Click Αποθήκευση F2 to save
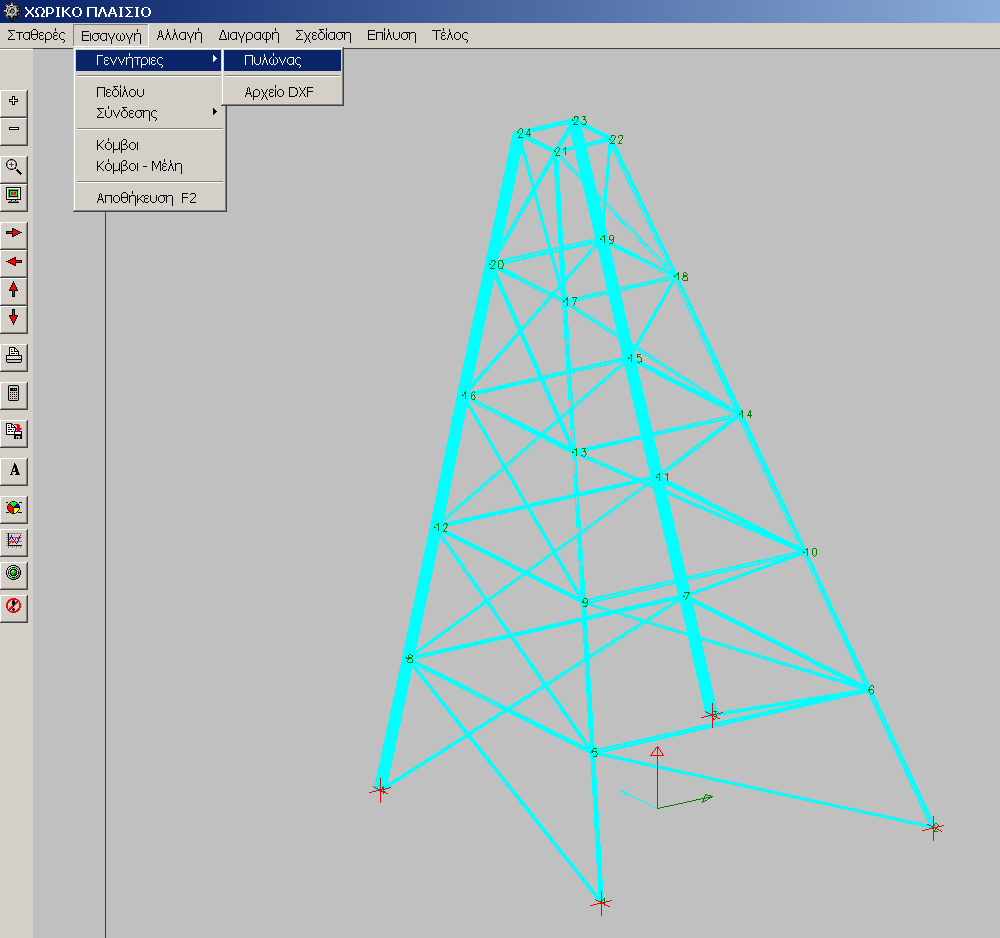This screenshot has height=938, width=1000. [x=149, y=198]
